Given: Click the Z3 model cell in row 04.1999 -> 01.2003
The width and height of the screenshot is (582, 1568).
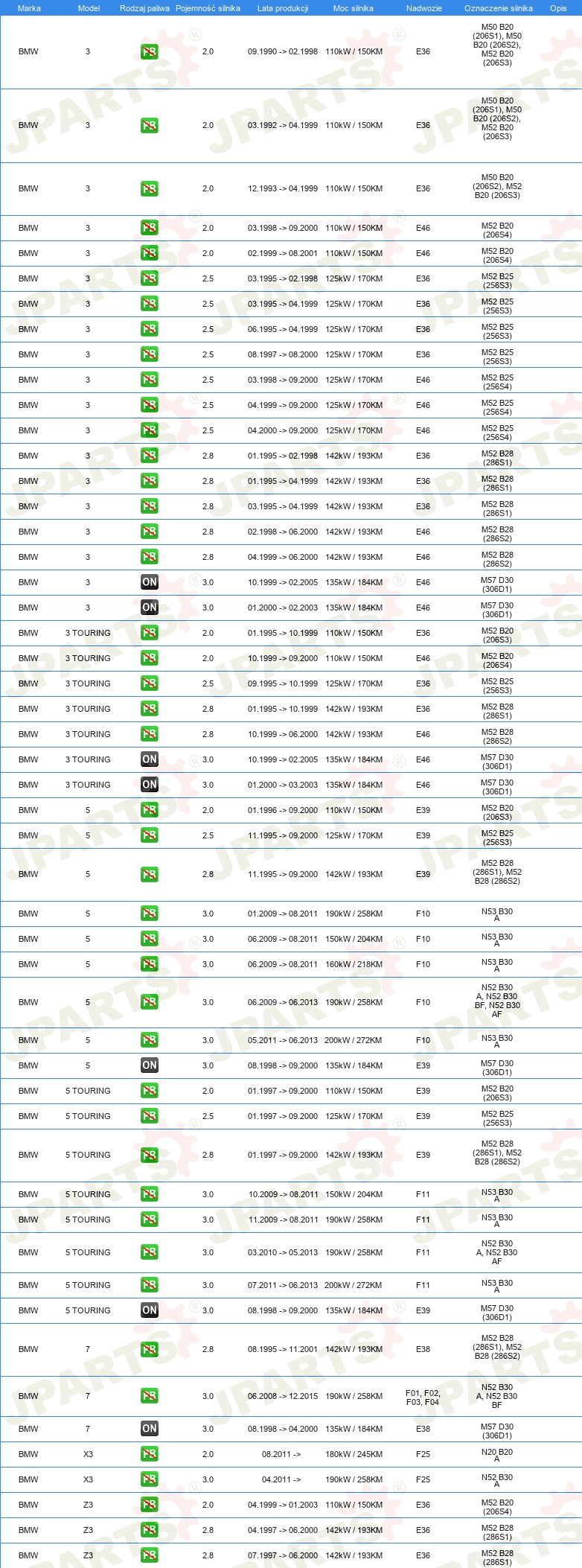Looking at the screenshot, I should click(x=88, y=1505).
